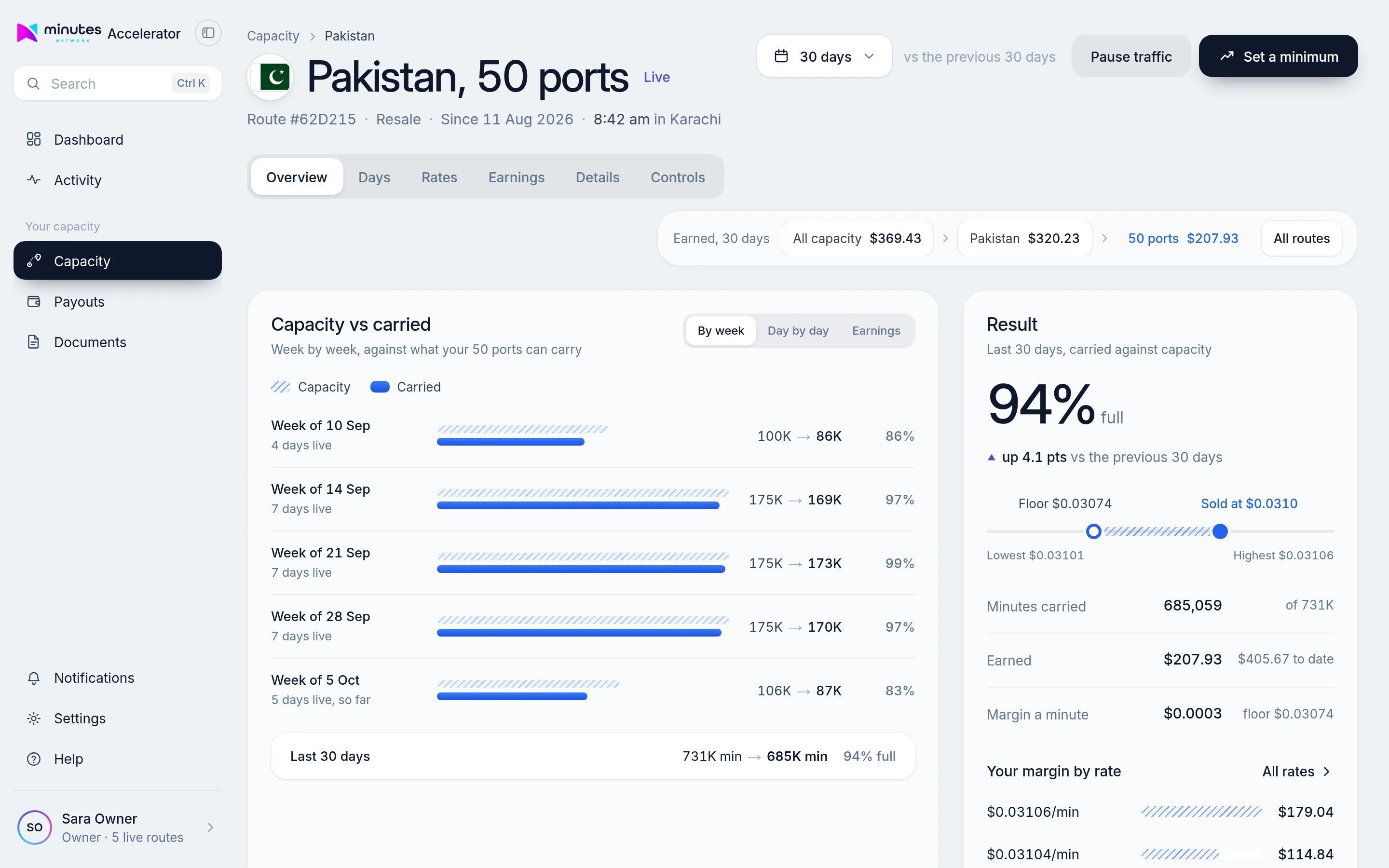Collapse sidebar with the panel toggle icon
Screen dimensions: 1389x868
pyautogui.click(x=208, y=33)
